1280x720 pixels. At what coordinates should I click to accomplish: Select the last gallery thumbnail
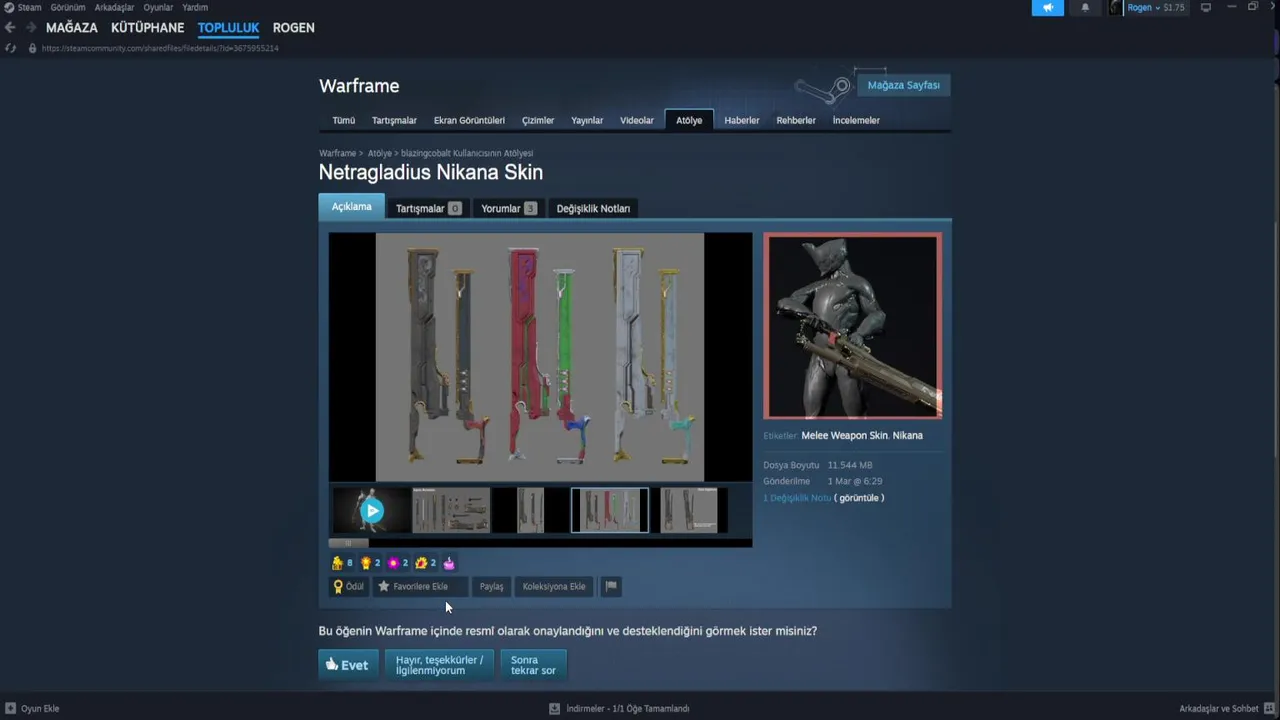pos(689,510)
